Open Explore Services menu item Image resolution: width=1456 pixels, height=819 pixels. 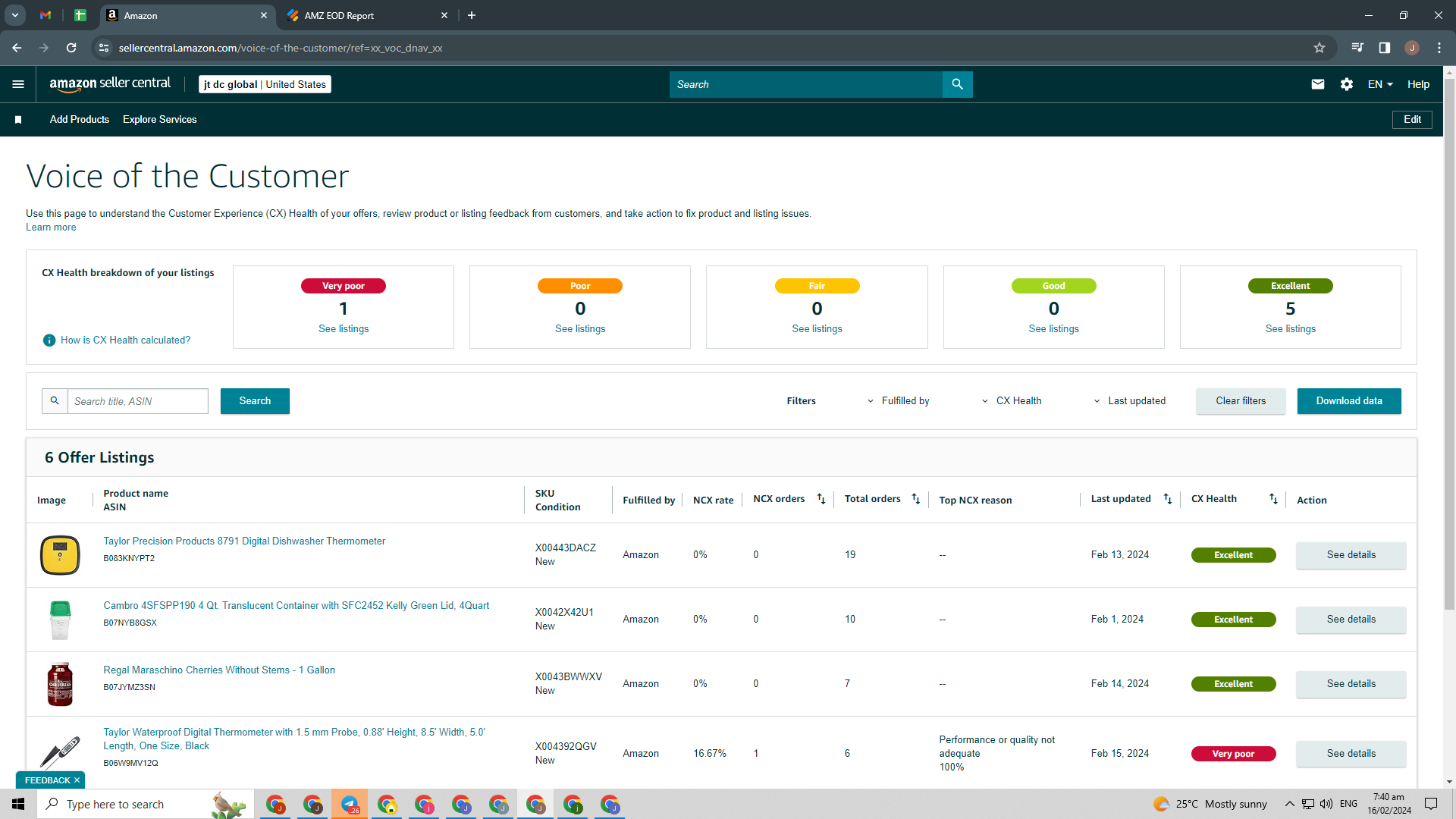(160, 120)
